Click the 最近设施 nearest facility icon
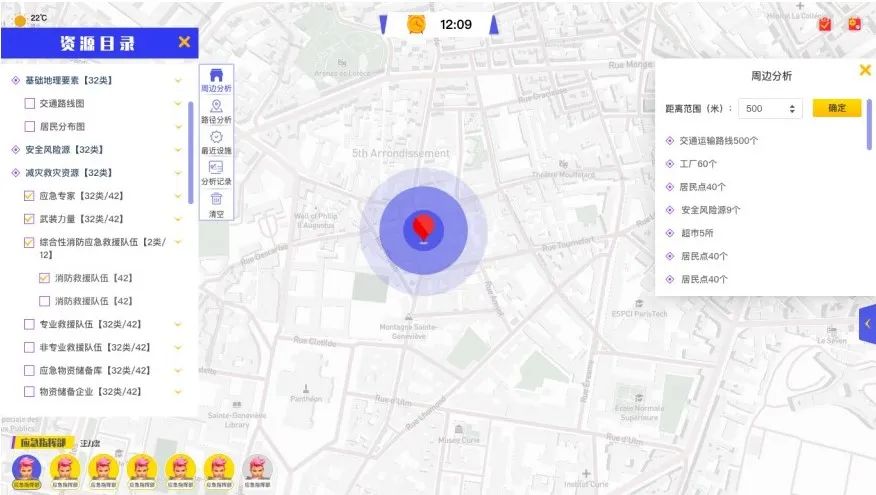The height and width of the screenshot is (495, 876). click(x=216, y=140)
